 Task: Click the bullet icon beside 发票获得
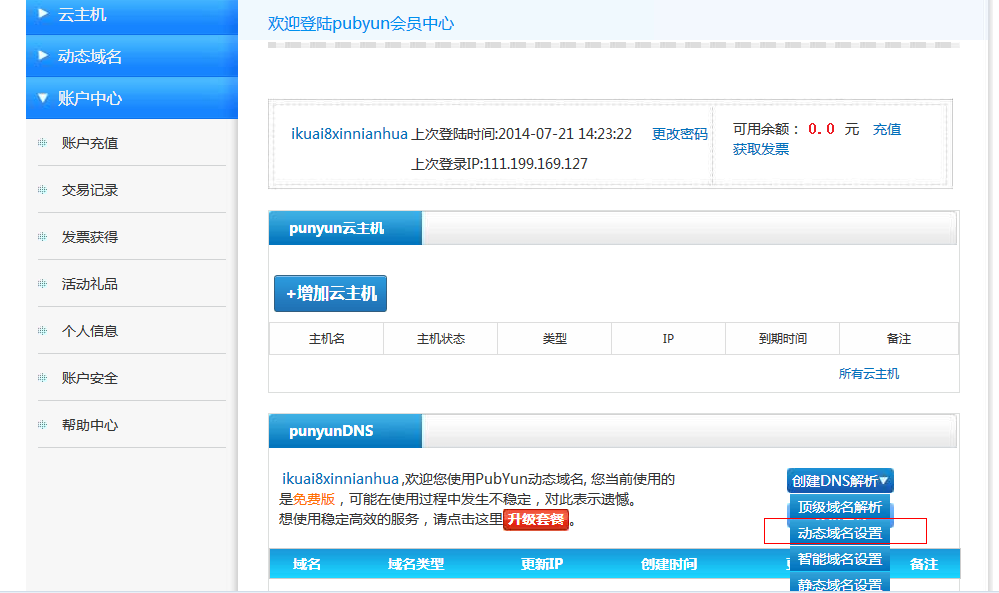click(43, 237)
